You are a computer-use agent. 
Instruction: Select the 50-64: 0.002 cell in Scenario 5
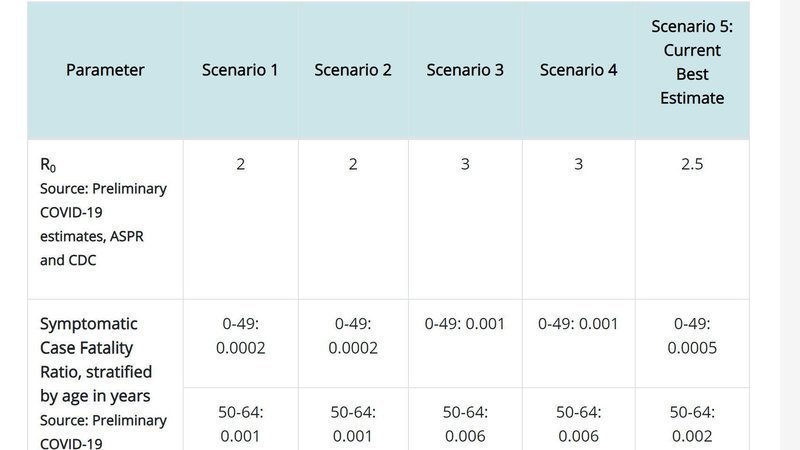691,424
